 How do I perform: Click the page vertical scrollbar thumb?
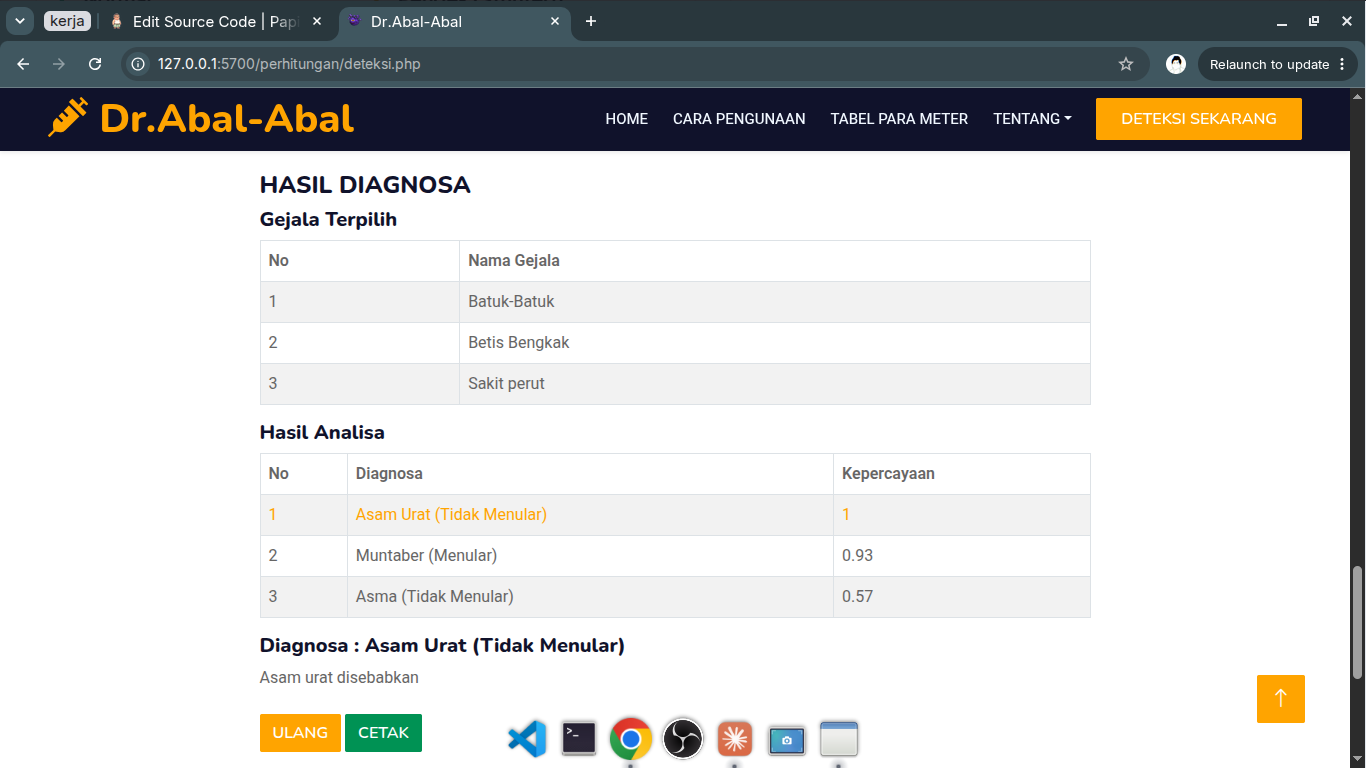(1357, 622)
